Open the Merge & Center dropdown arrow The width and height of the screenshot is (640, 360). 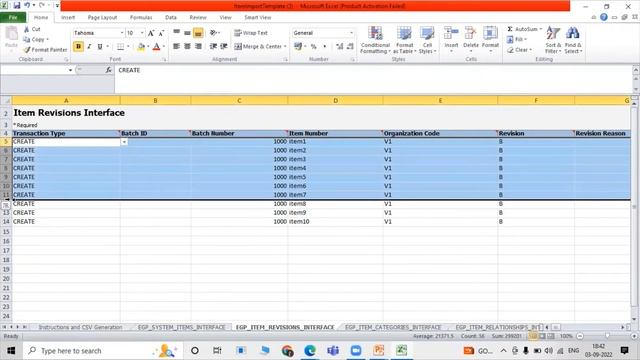285,47
